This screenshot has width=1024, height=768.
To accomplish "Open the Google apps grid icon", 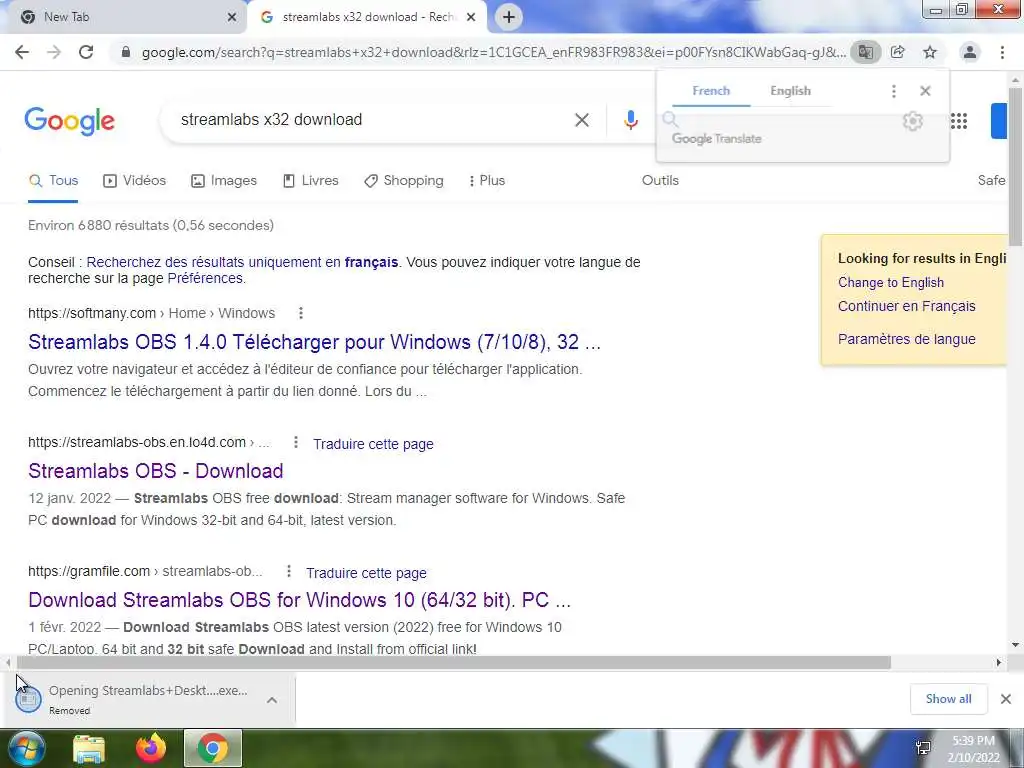I will coord(959,121).
